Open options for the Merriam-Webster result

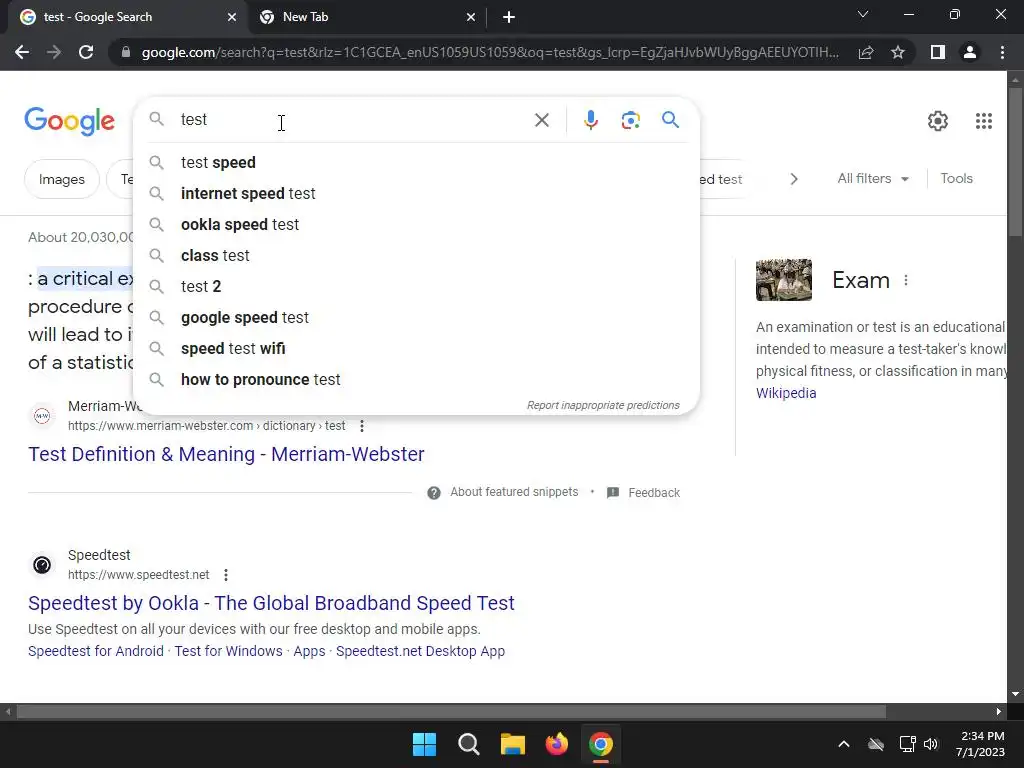tap(362, 426)
